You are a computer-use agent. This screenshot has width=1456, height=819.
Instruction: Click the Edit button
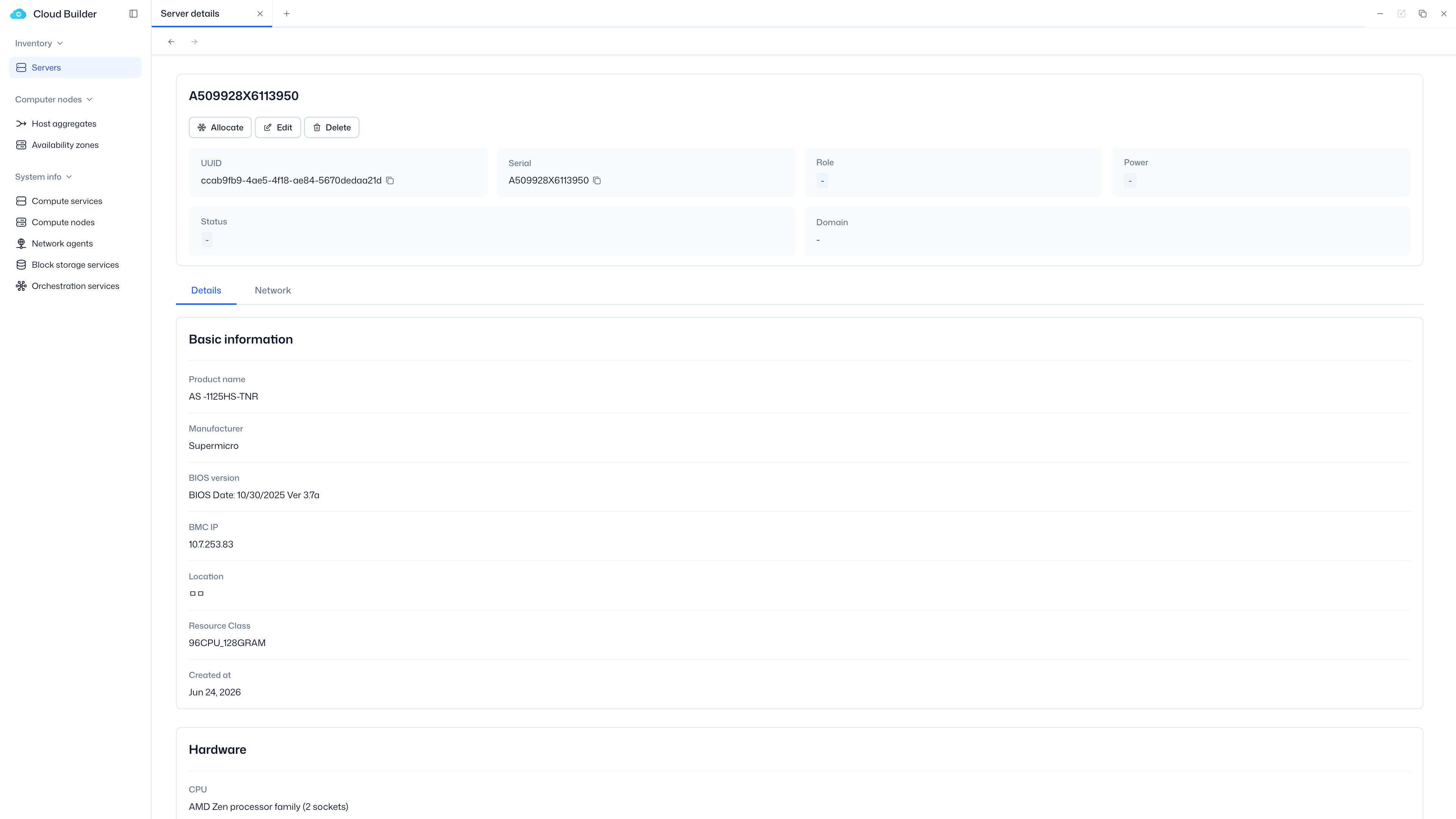278,127
